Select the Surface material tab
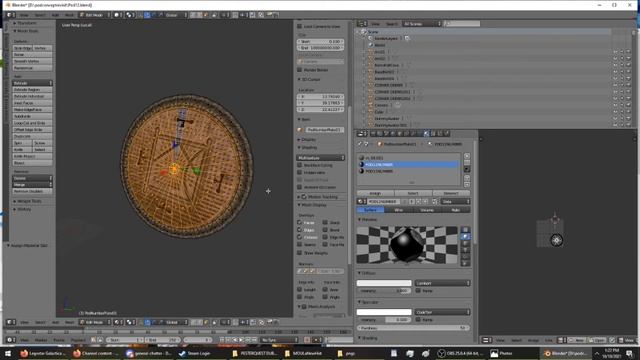Image resolution: width=640 pixels, height=360 pixels. pyautogui.click(x=370, y=210)
